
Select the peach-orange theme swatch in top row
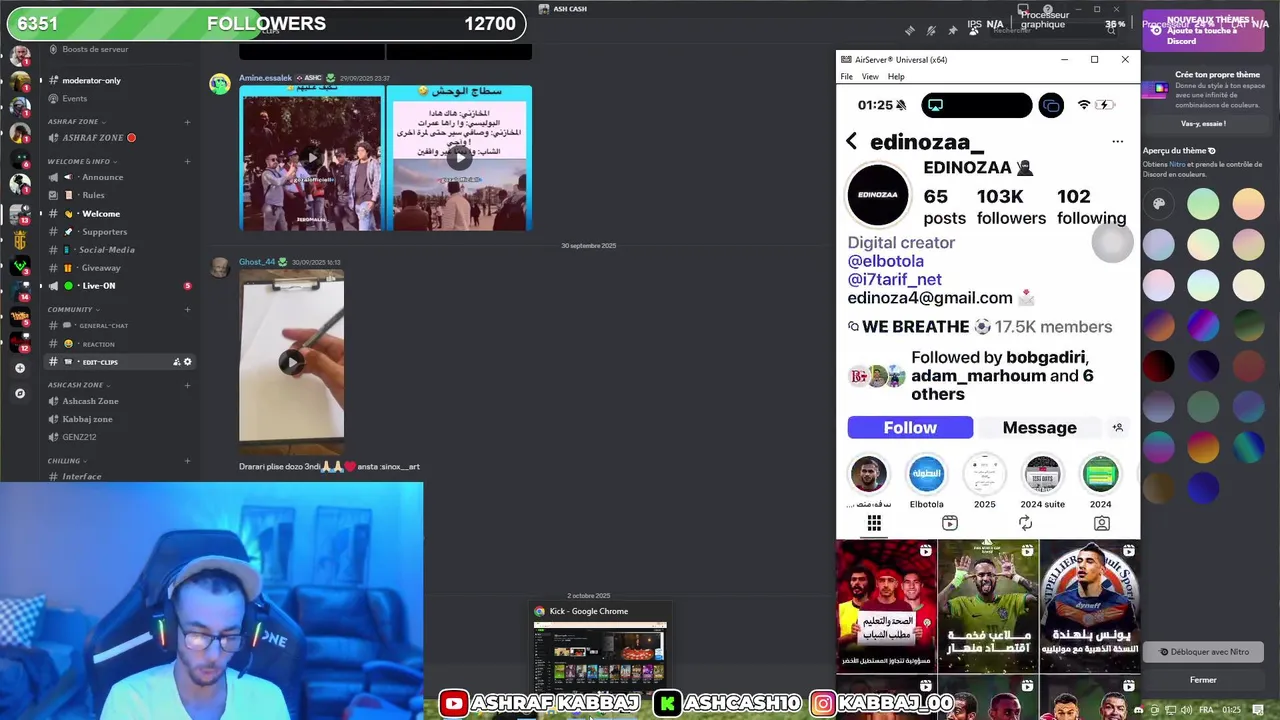click(1248, 204)
